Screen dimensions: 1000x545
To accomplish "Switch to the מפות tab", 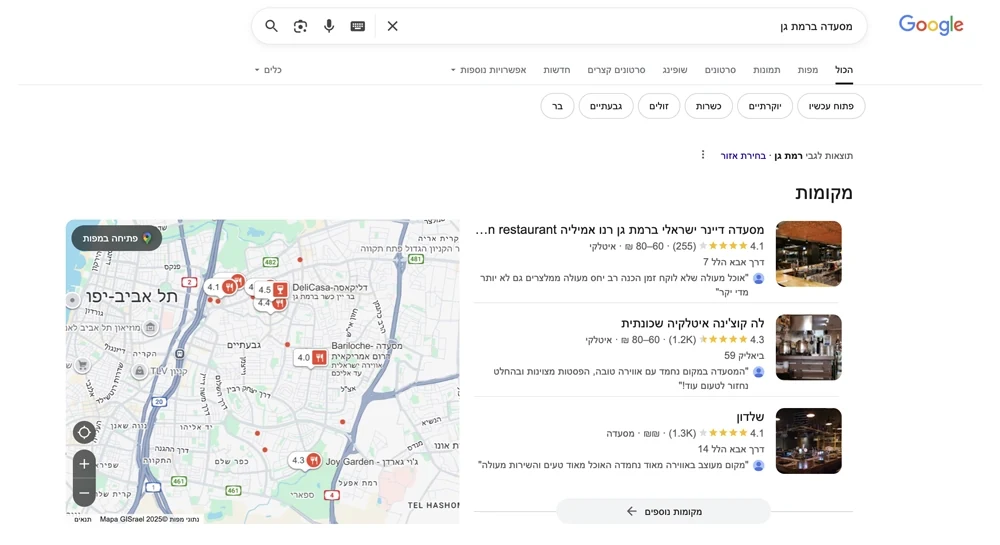I will point(807,69).
